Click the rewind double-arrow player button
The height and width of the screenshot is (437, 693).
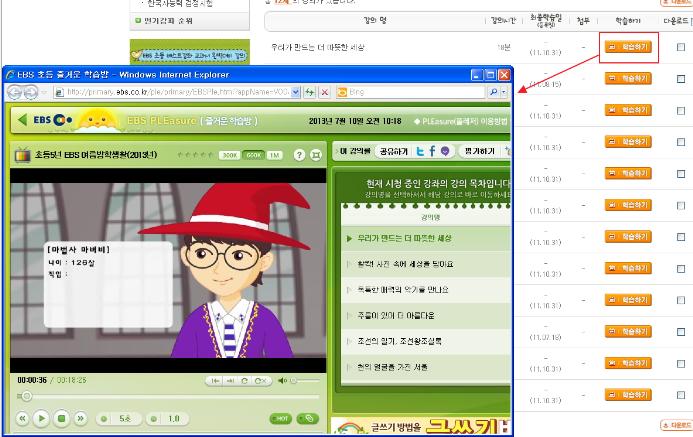point(23,418)
